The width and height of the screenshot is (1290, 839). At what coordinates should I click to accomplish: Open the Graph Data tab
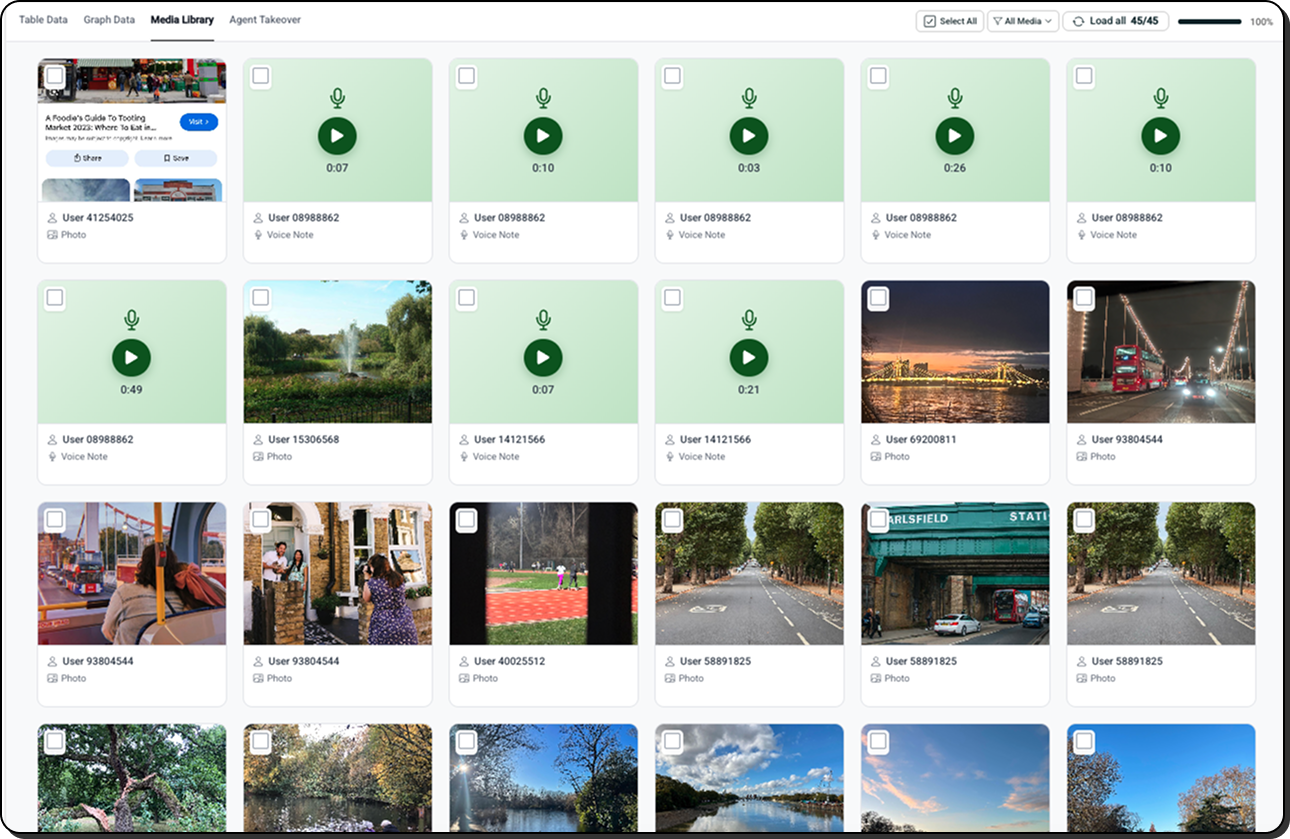click(109, 20)
